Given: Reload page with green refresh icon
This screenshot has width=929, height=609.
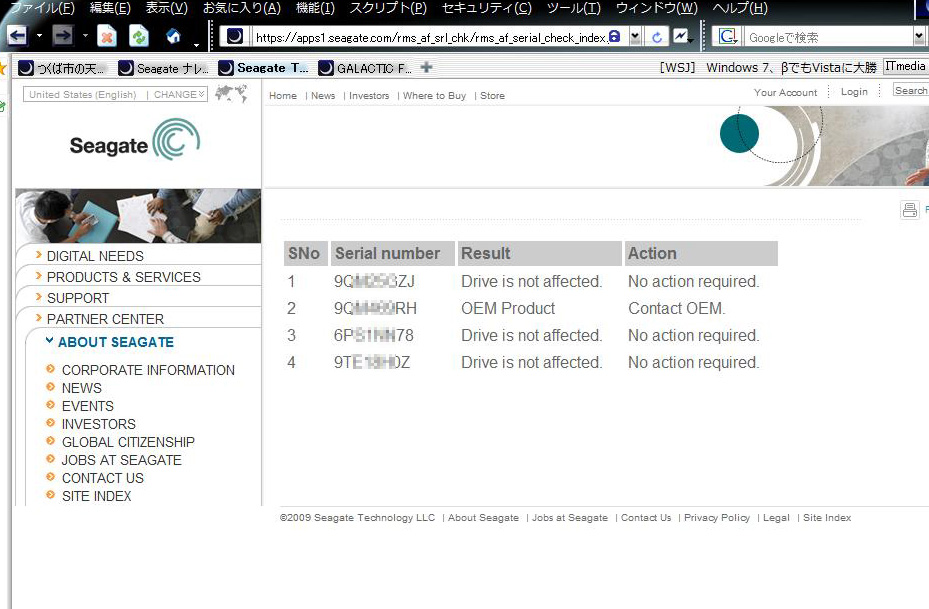Looking at the screenshot, I should point(139,37).
